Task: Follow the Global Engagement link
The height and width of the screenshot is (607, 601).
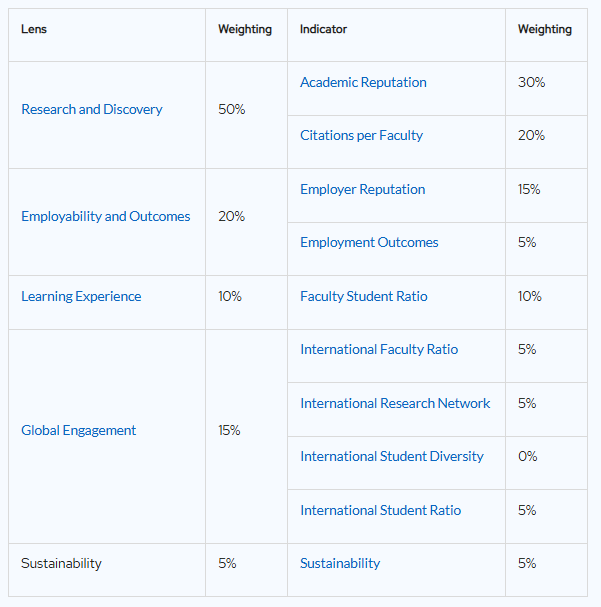Action: tap(78, 430)
